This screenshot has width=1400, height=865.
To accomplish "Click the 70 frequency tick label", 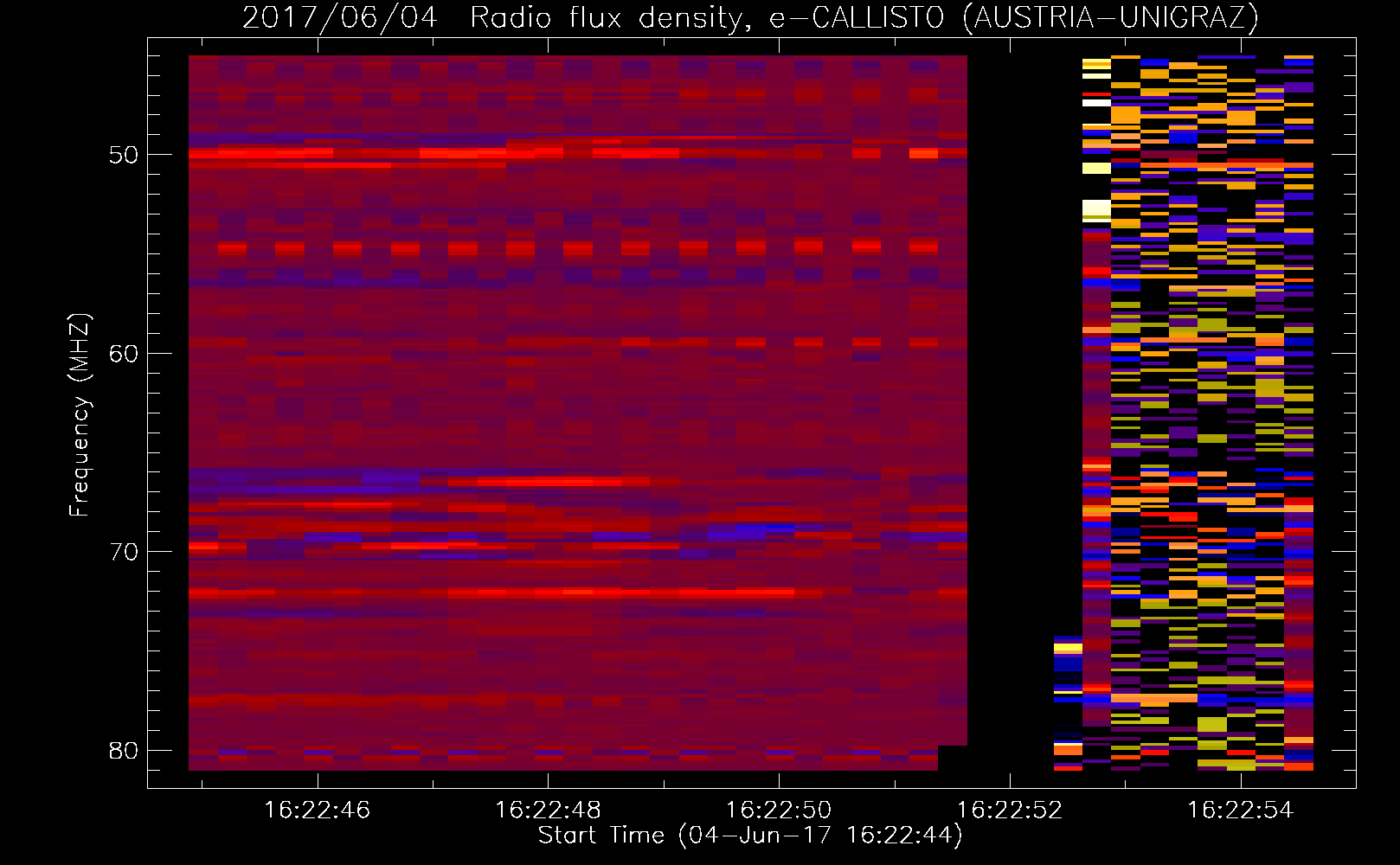I will pyautogui.click(x=124, y=552).
